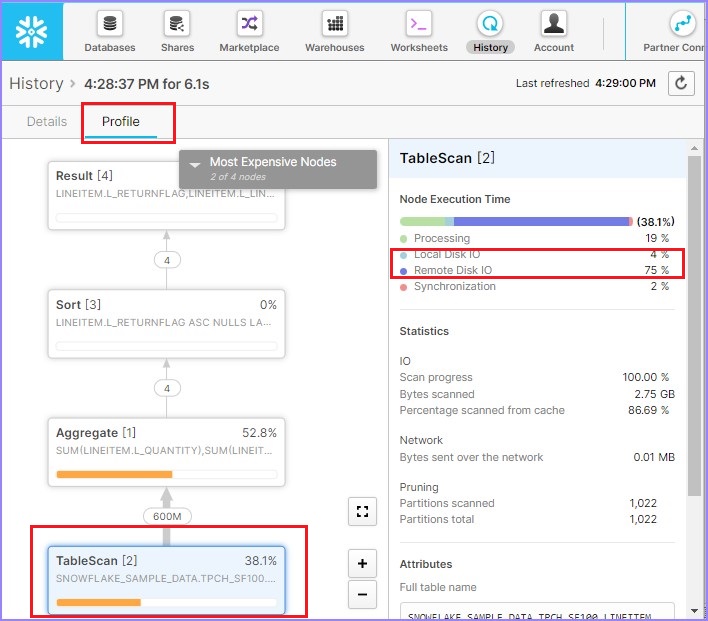Select the Aggregate [1] node
This screenshot has height=621, width=708.
click(166, 452)
